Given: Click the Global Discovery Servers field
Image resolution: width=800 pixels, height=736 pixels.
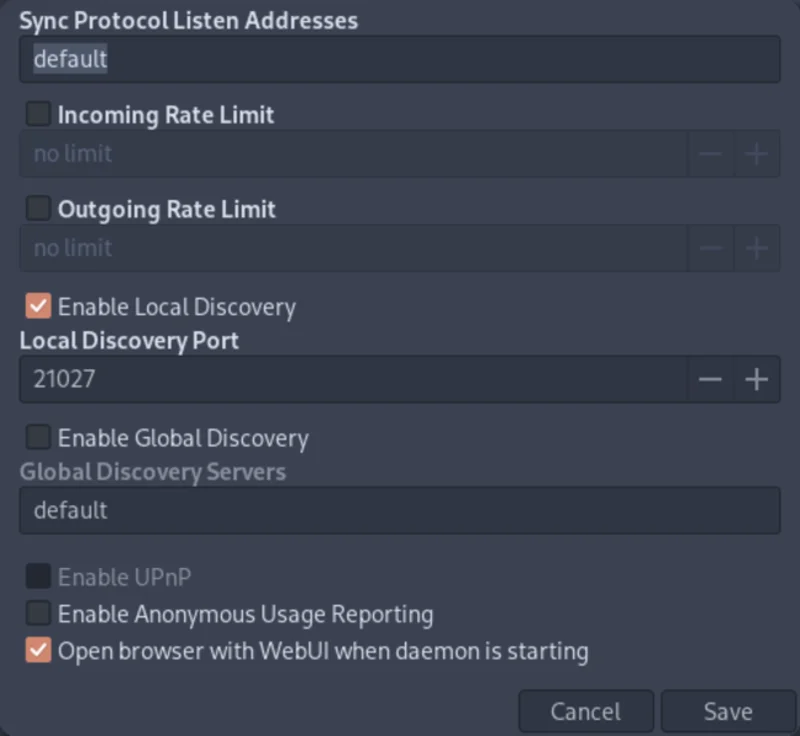Looking at the screenshot, I should pos(400,511).
